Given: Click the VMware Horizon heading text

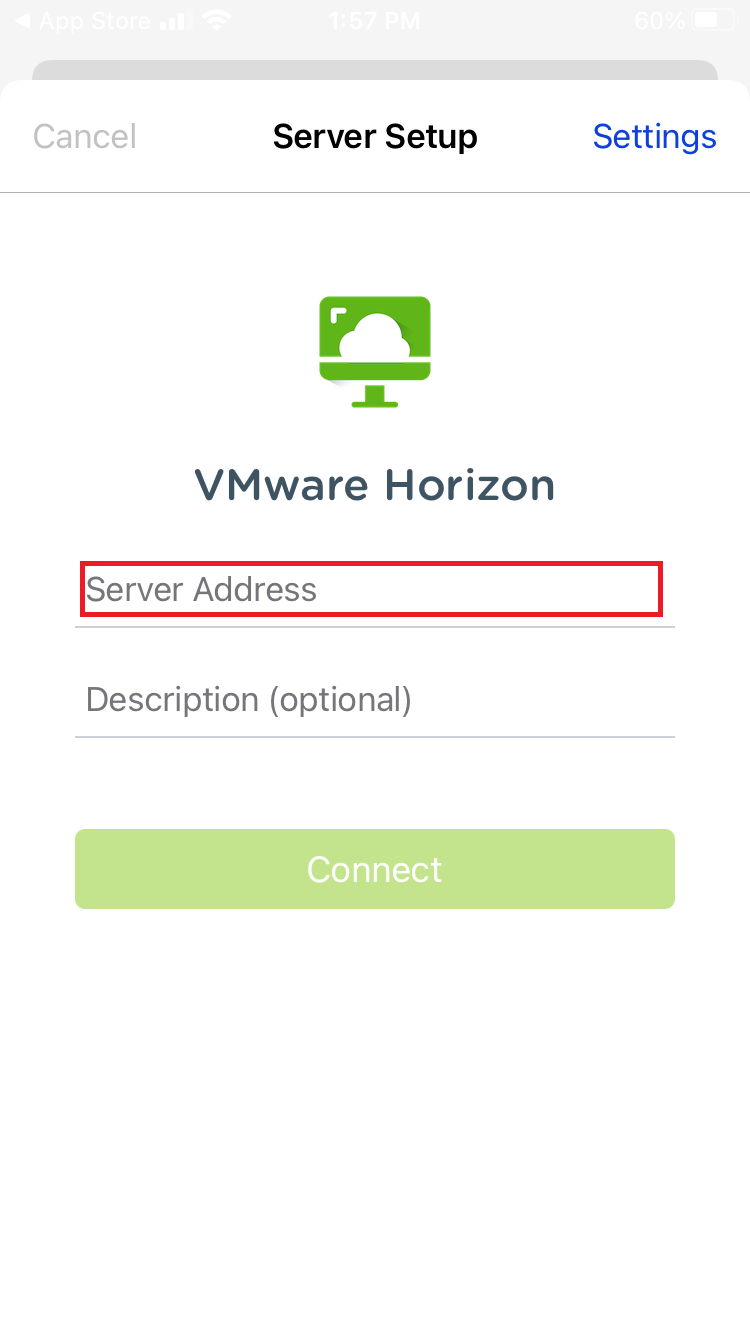Looking at the screenshot, I should point(375,485).
